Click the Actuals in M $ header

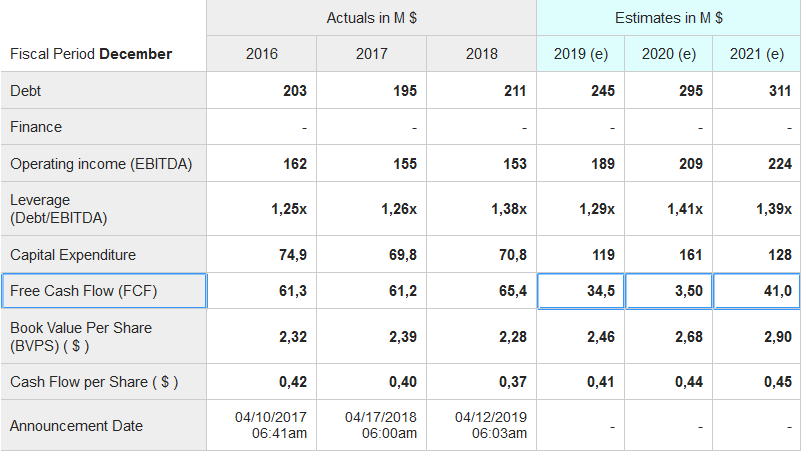tap(372, 18)
